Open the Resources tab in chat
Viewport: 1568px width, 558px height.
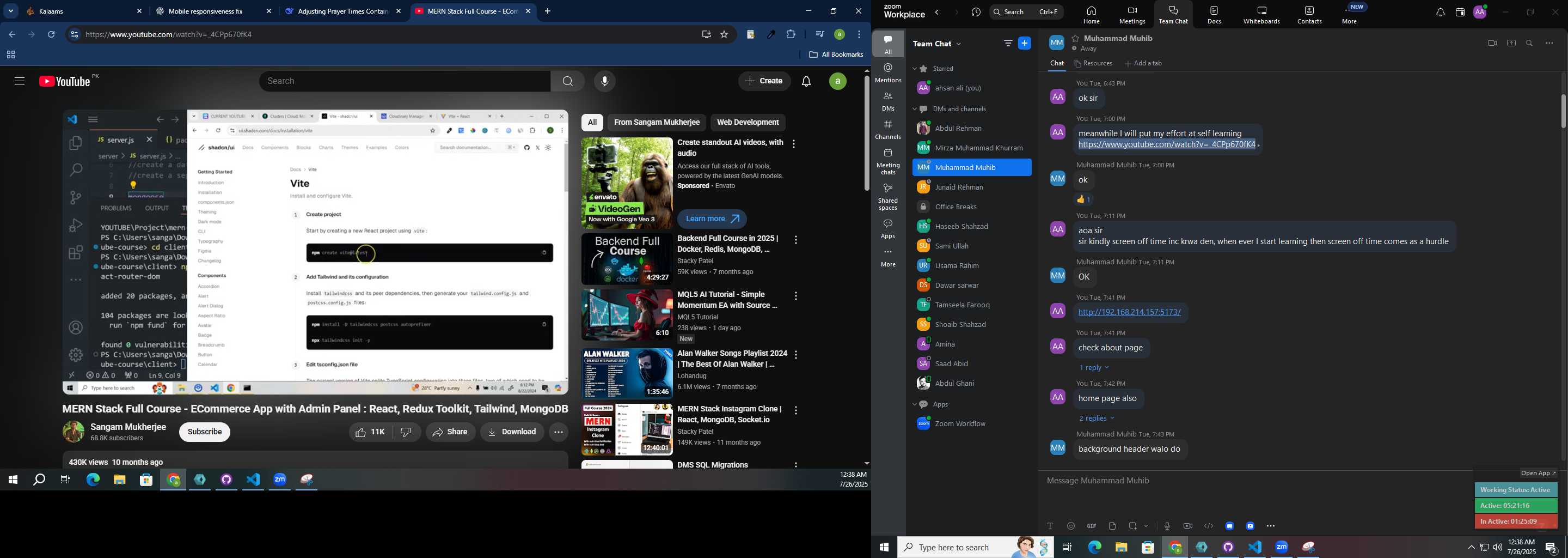(x=1093, y=63)
